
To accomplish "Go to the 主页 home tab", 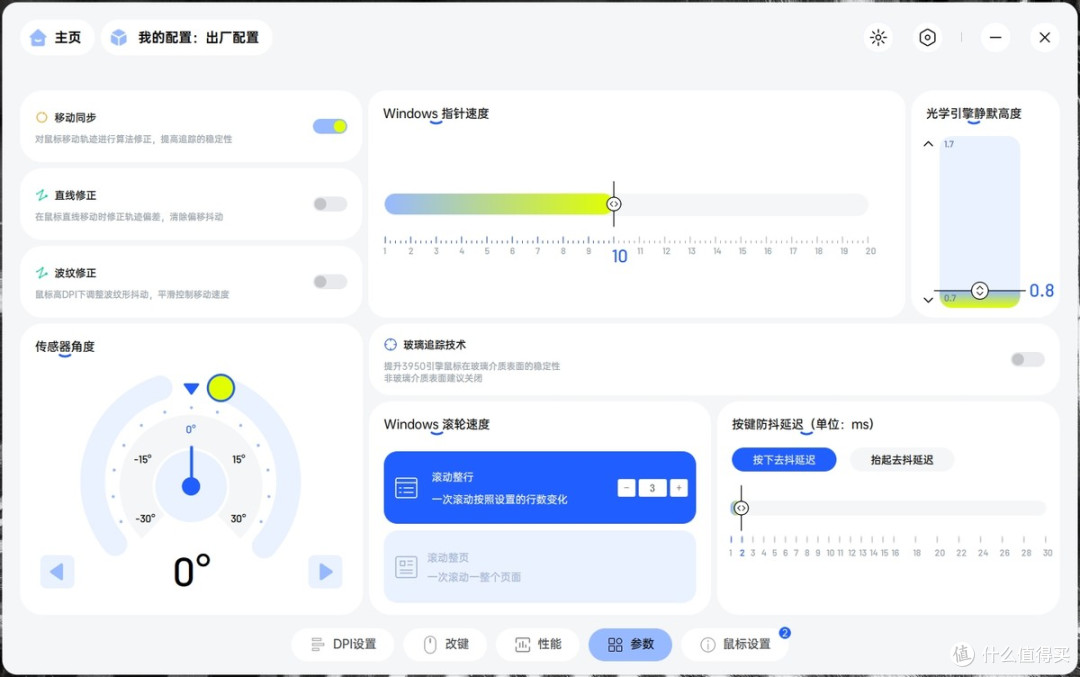I will pos(56,37).
